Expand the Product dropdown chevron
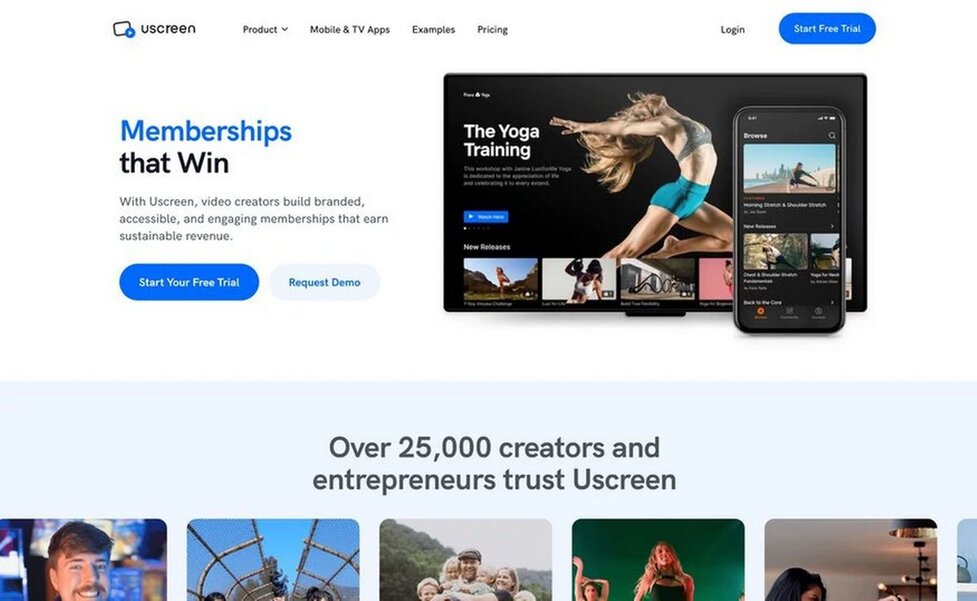Viewport: 977px width, 601px height. click(285, 29)
